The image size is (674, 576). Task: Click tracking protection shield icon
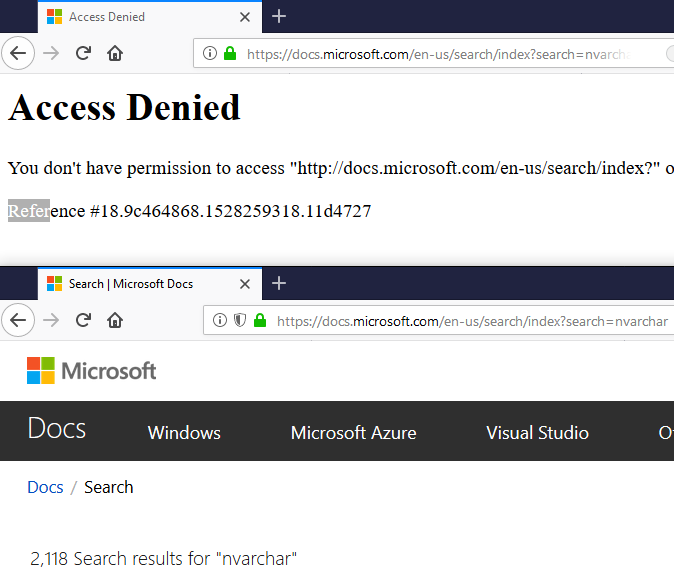pos(240,320)
